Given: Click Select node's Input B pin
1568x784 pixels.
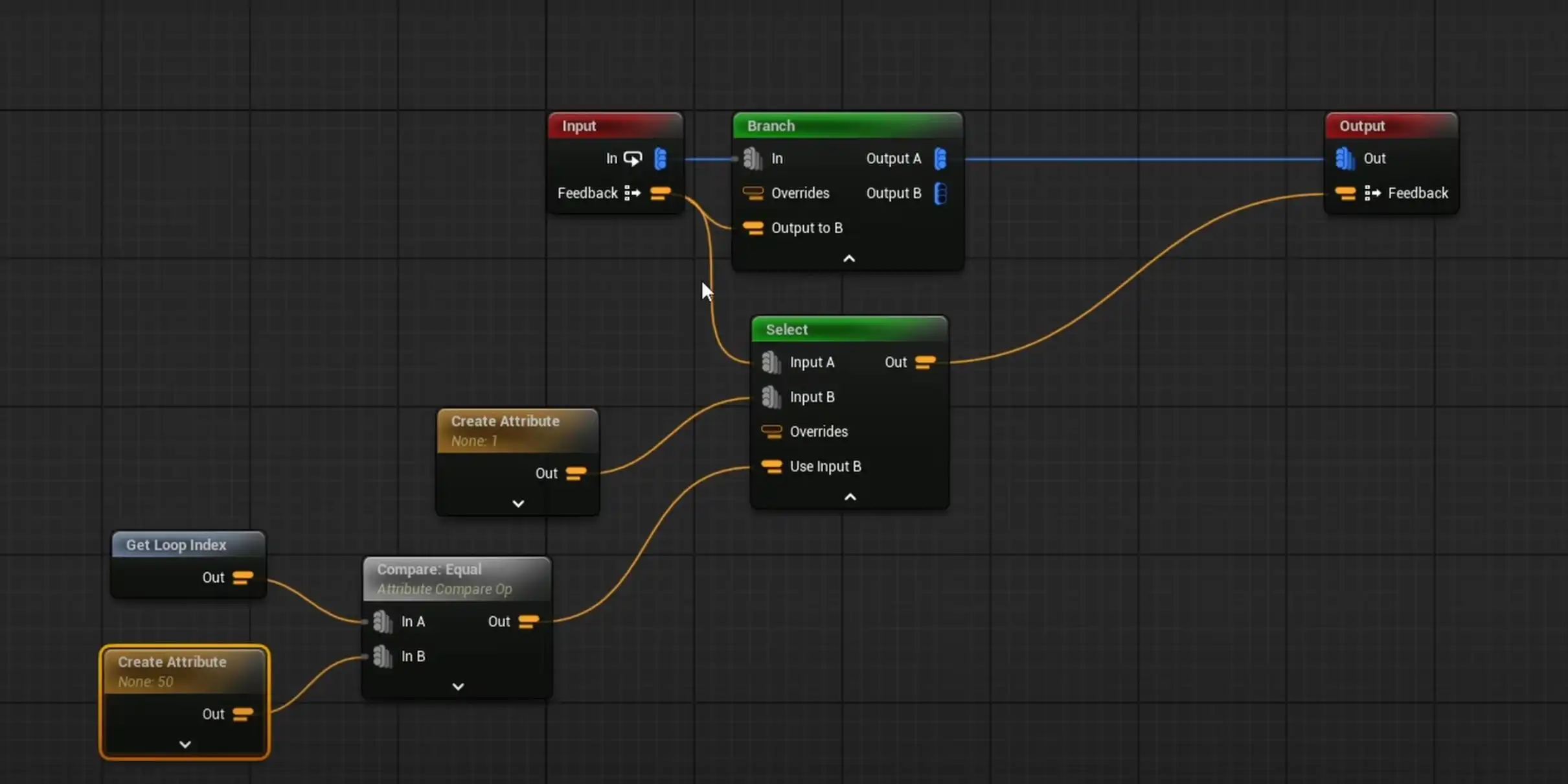Looking at the screenshot, I should click(771, 397).
